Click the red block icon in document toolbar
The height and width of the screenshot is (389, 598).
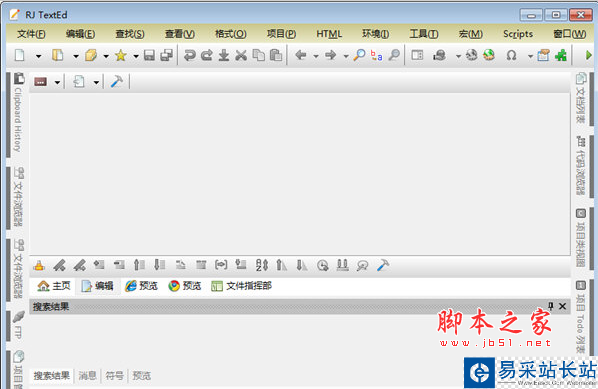coord(40,82)
